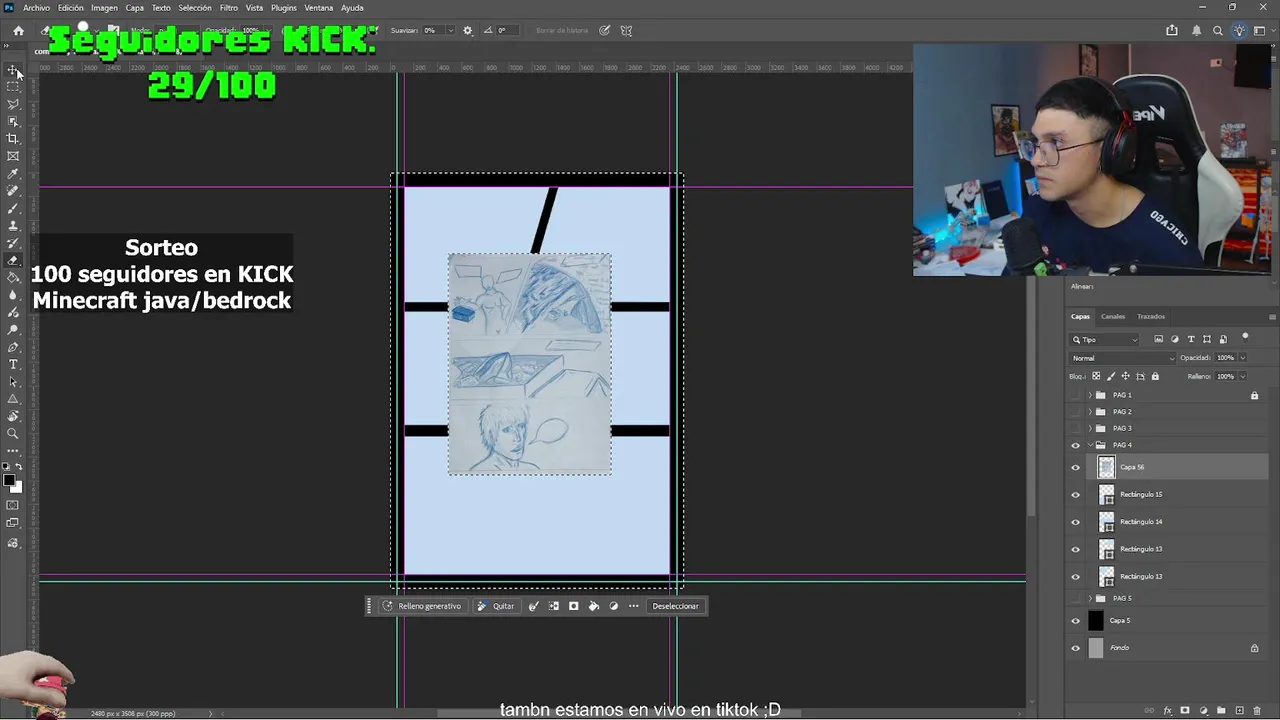Open more options ellipsis in contextual bar
The image size is (1280, 720).
(x=634, y=606)
